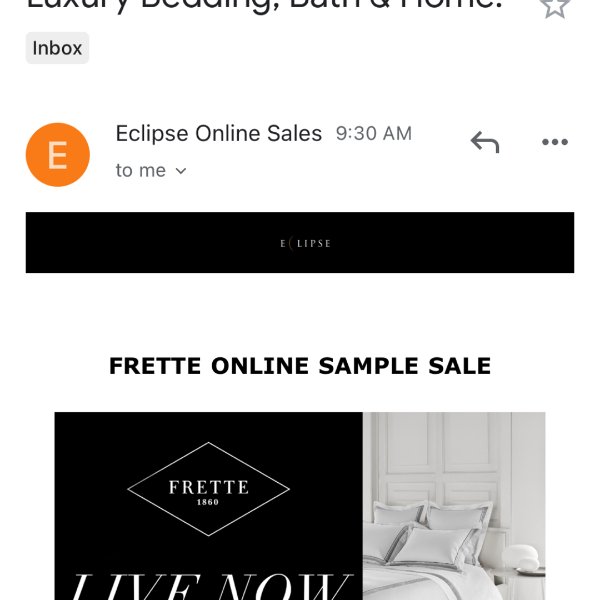Tap the email subject line text

coord(264,6)
